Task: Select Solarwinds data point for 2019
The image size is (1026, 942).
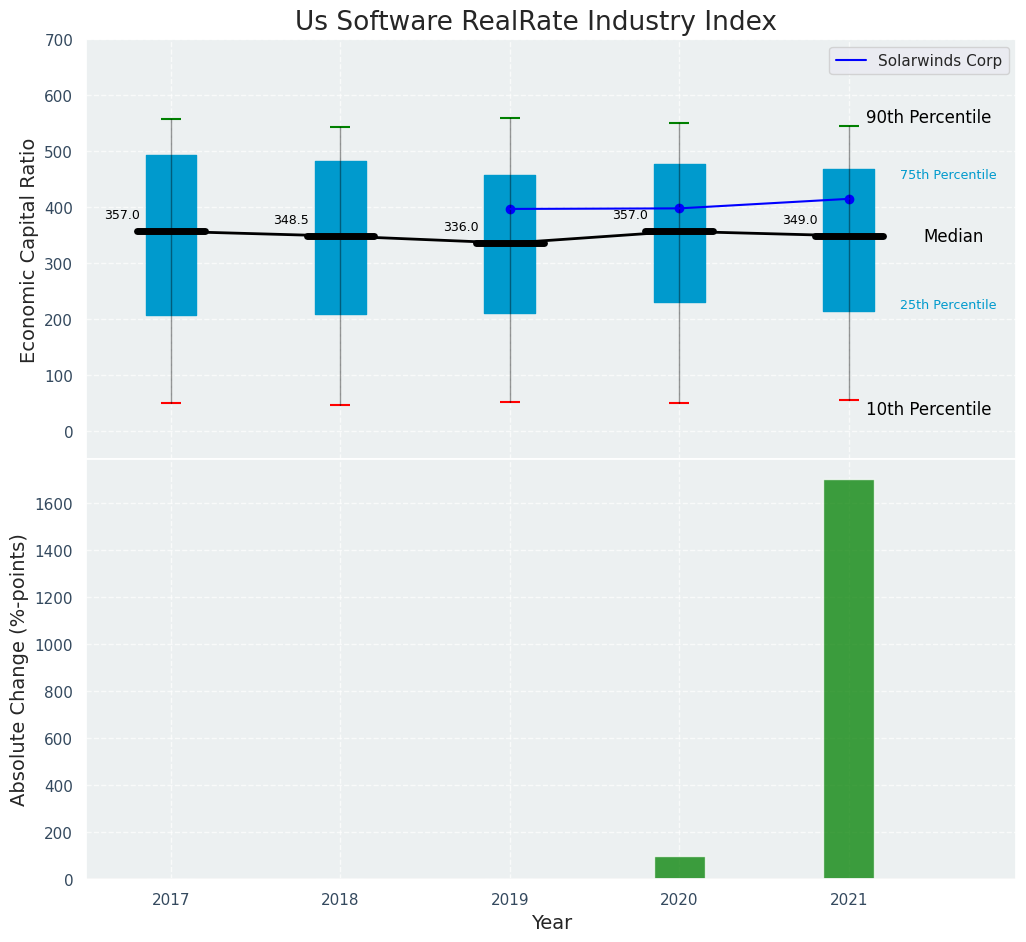Action: (510, 209)
